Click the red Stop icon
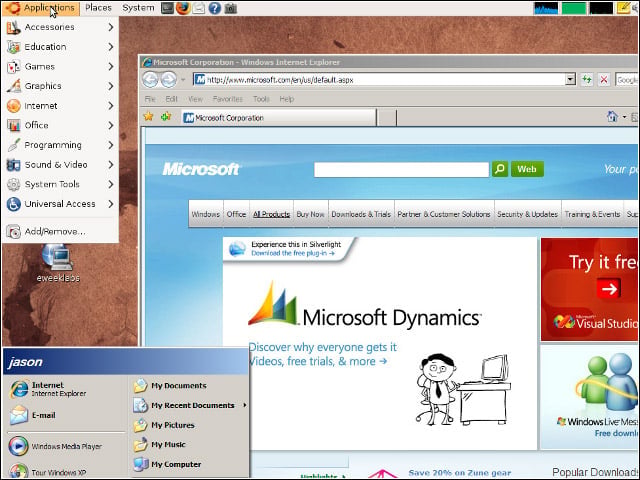The height and width of the screenshot is (480, 640). [604, 80]
